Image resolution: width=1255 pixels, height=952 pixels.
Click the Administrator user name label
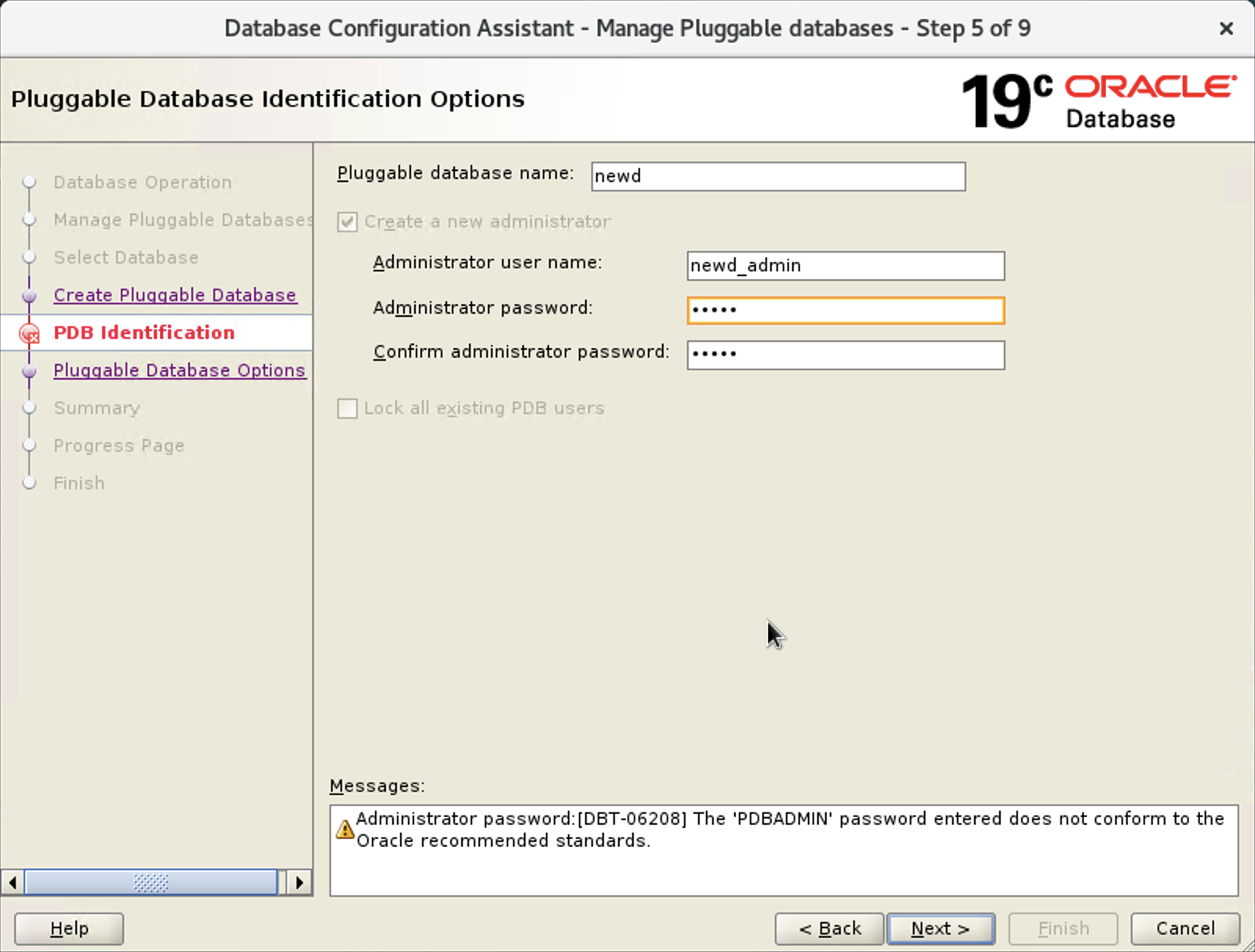pyautogui.click(x=487, y=263)
